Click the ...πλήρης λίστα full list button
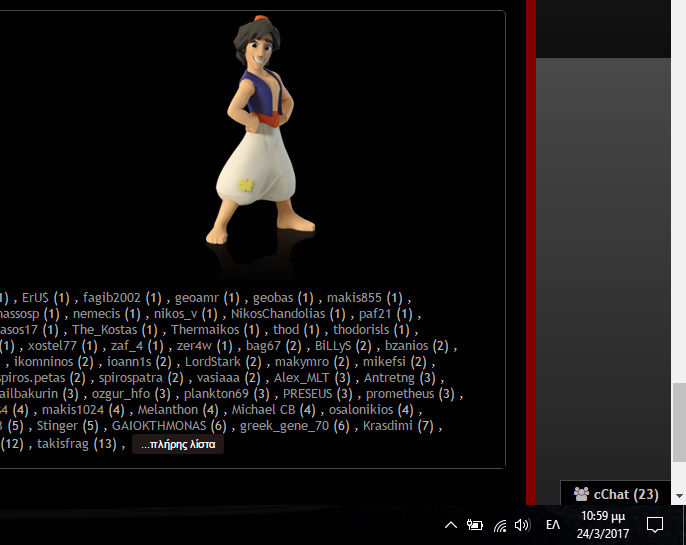Image resolution: width=686 pixels, height=545 pixels. (x=178, y=444)
